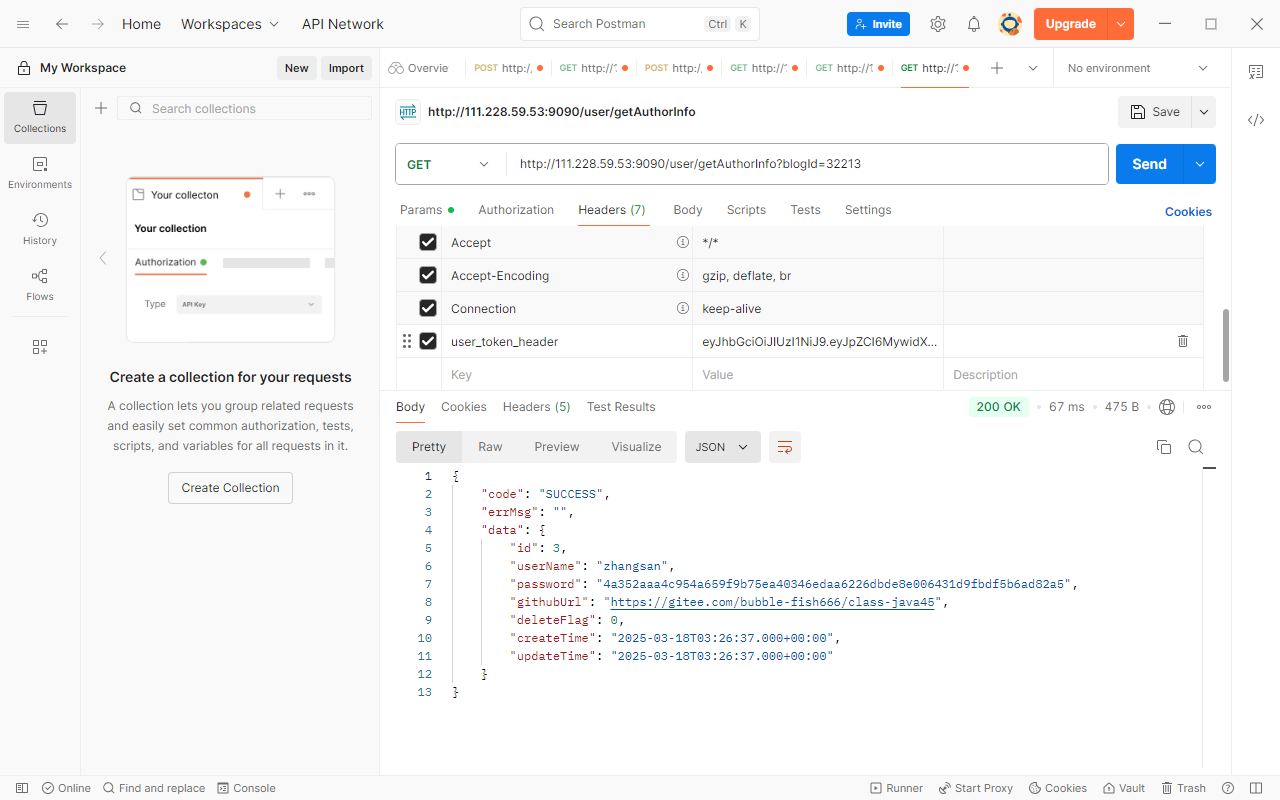Open the JSON format dropdown
Image resolution: width=1280 pixels, height=800 pixels.
tap(723, 447)
